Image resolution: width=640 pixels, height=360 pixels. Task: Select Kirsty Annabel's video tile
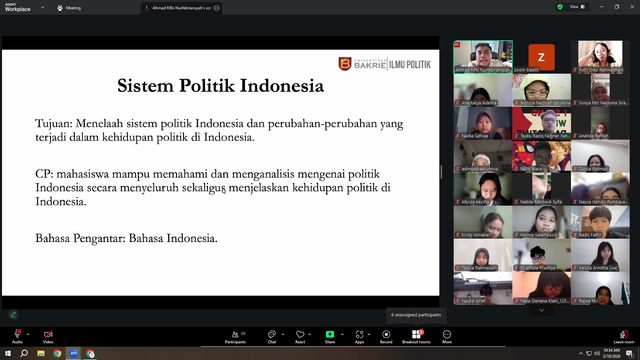[x=483, y=222]
